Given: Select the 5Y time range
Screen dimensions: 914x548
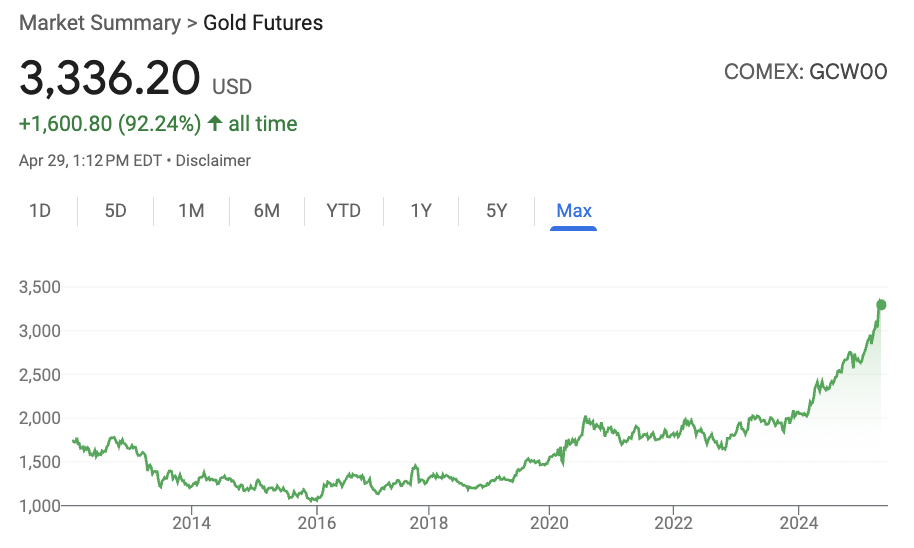Looking at the screenshot, I should click(497, 210).
